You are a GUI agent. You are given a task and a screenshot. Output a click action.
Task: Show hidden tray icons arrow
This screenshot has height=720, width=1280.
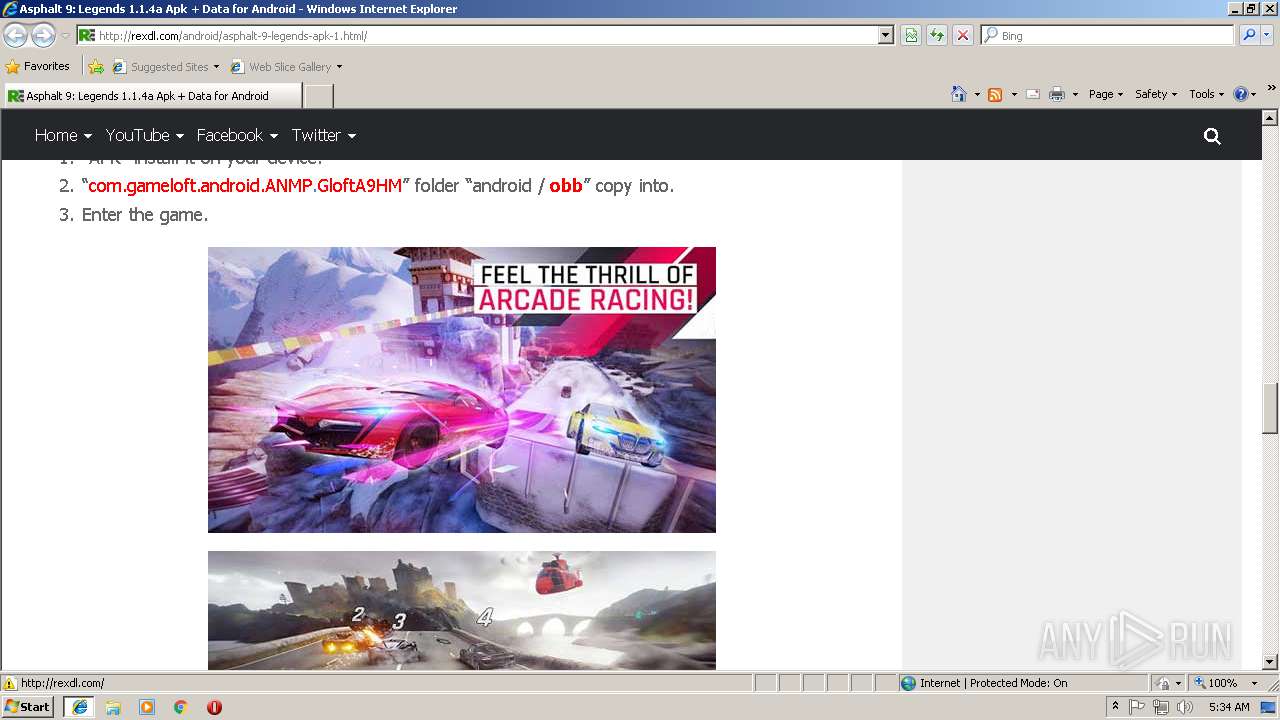(x=1115, y=707)
